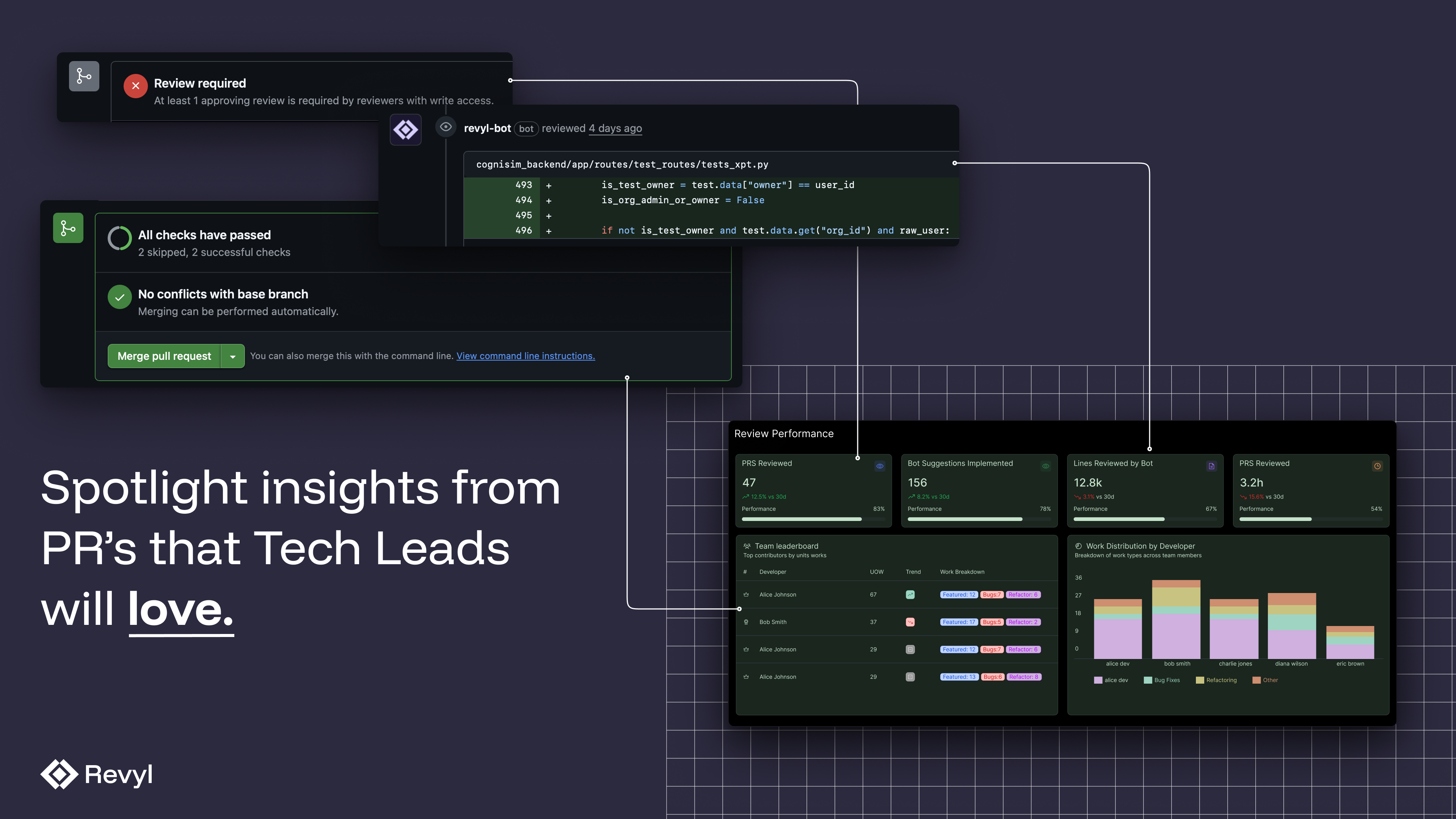Open the revyl-bot avatar
Viewport: 1456px width, 819px height.
(x=405, y=129)
